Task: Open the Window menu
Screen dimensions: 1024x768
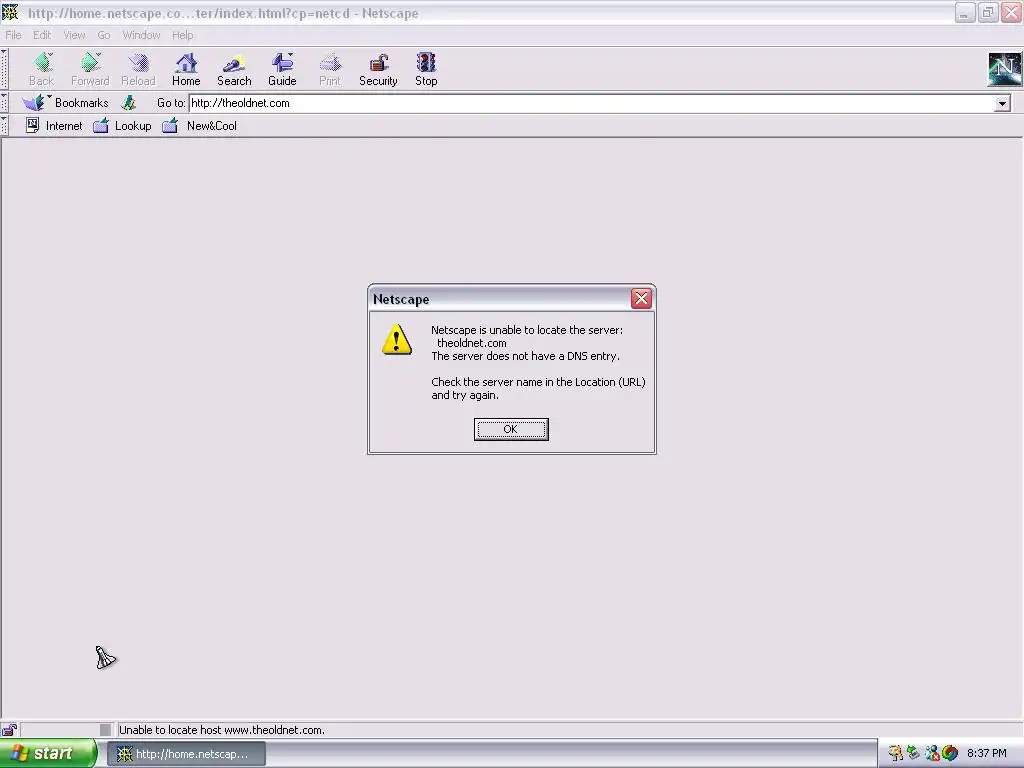Action: pos(141,35)
